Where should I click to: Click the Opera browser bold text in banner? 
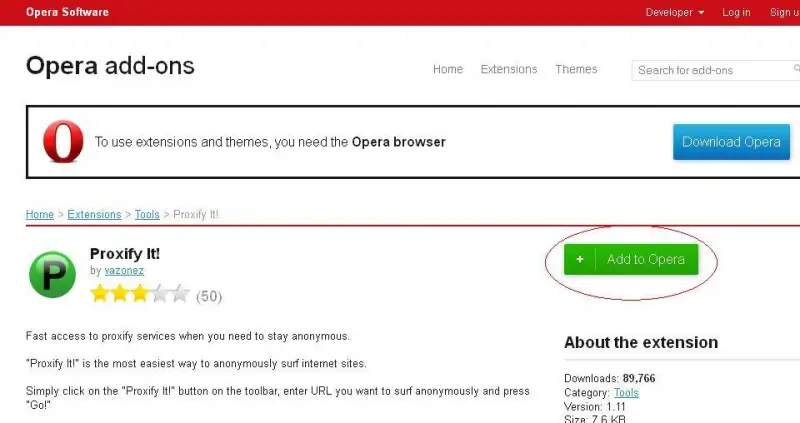(398, 142)
